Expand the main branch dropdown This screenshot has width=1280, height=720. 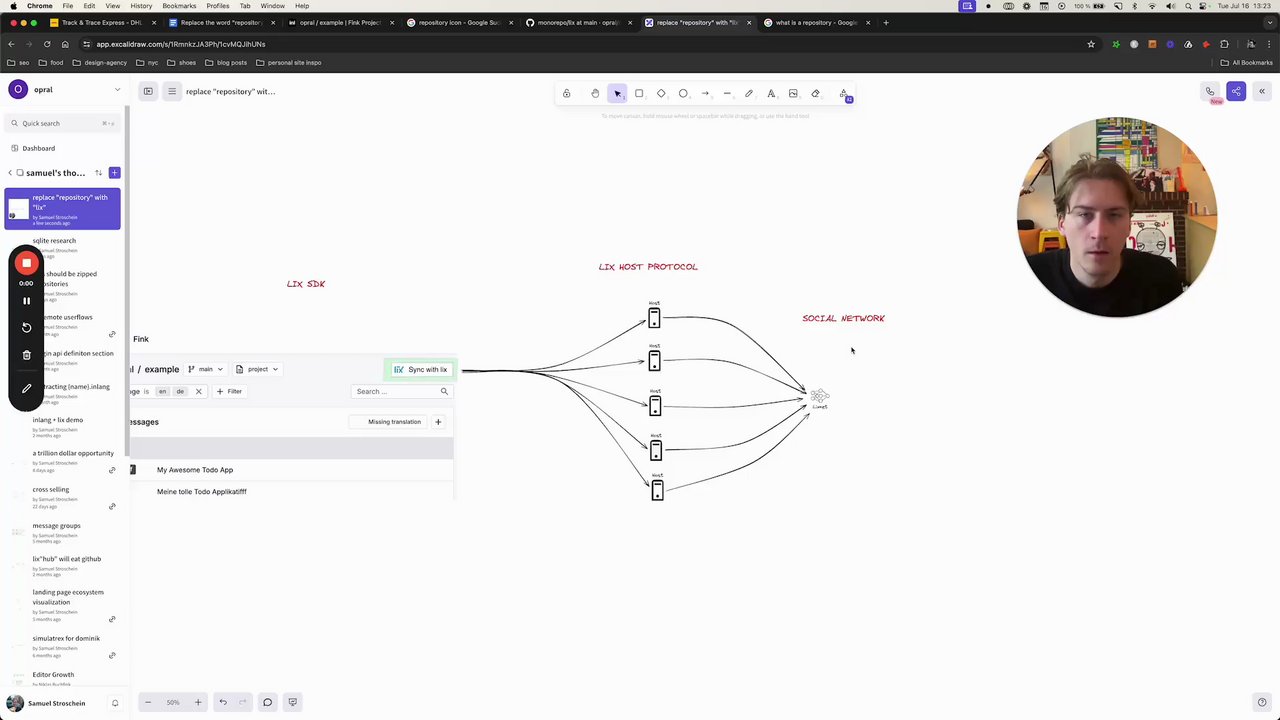(x=206, y=369)
